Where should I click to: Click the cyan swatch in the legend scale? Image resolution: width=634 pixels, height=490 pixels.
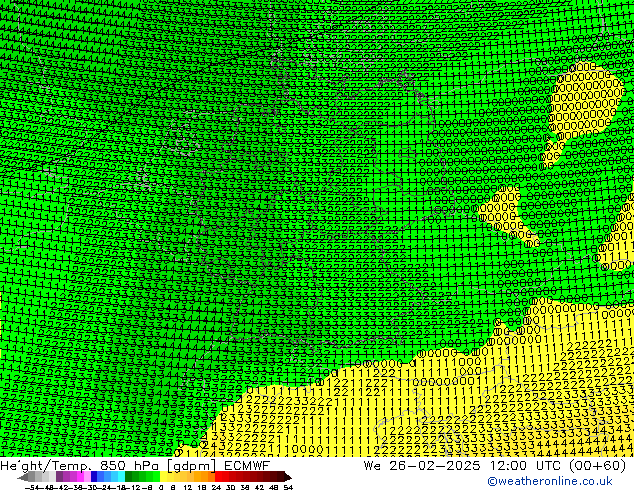coord(121,477)
